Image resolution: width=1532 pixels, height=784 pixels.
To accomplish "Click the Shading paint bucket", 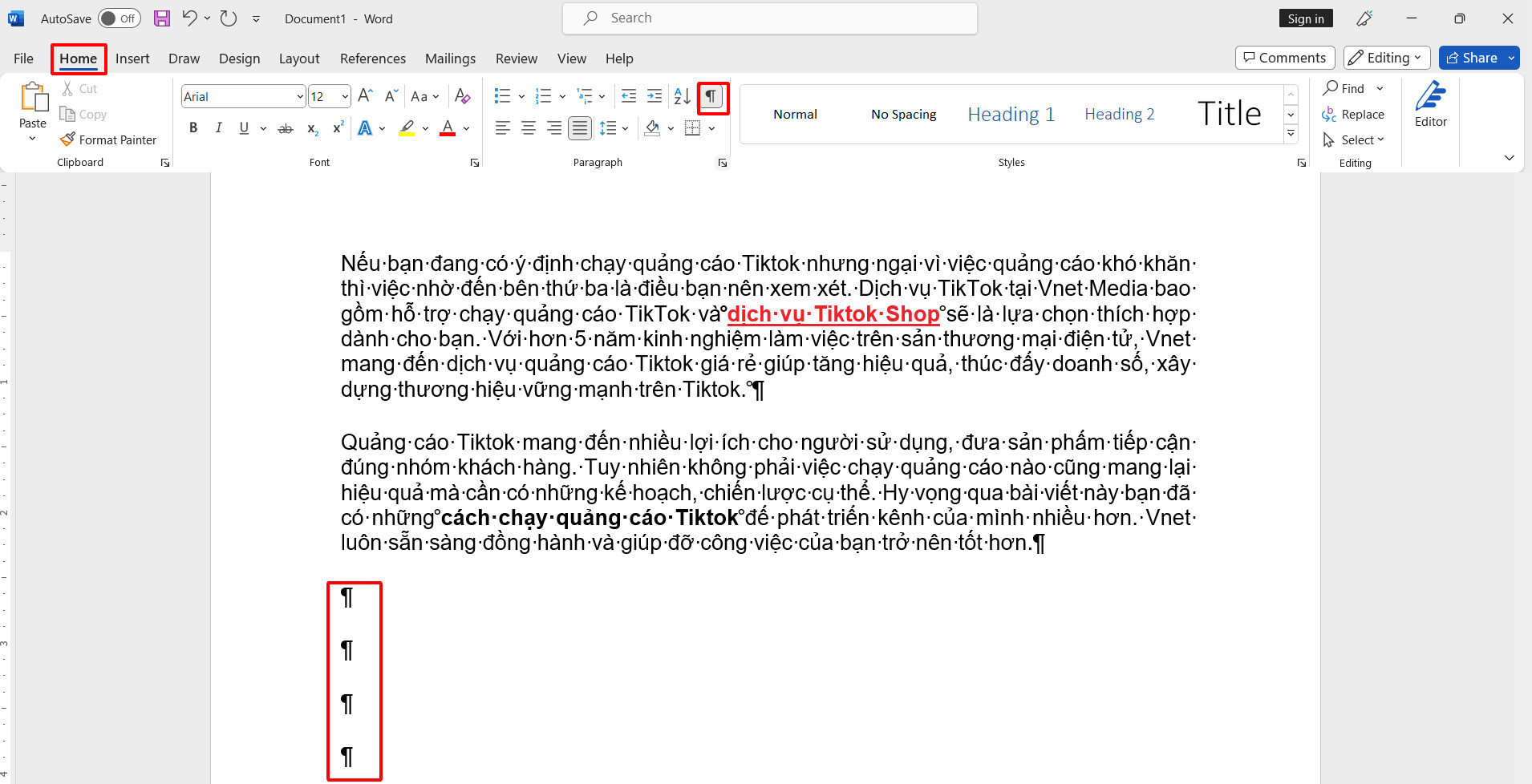I will [652, 128].
